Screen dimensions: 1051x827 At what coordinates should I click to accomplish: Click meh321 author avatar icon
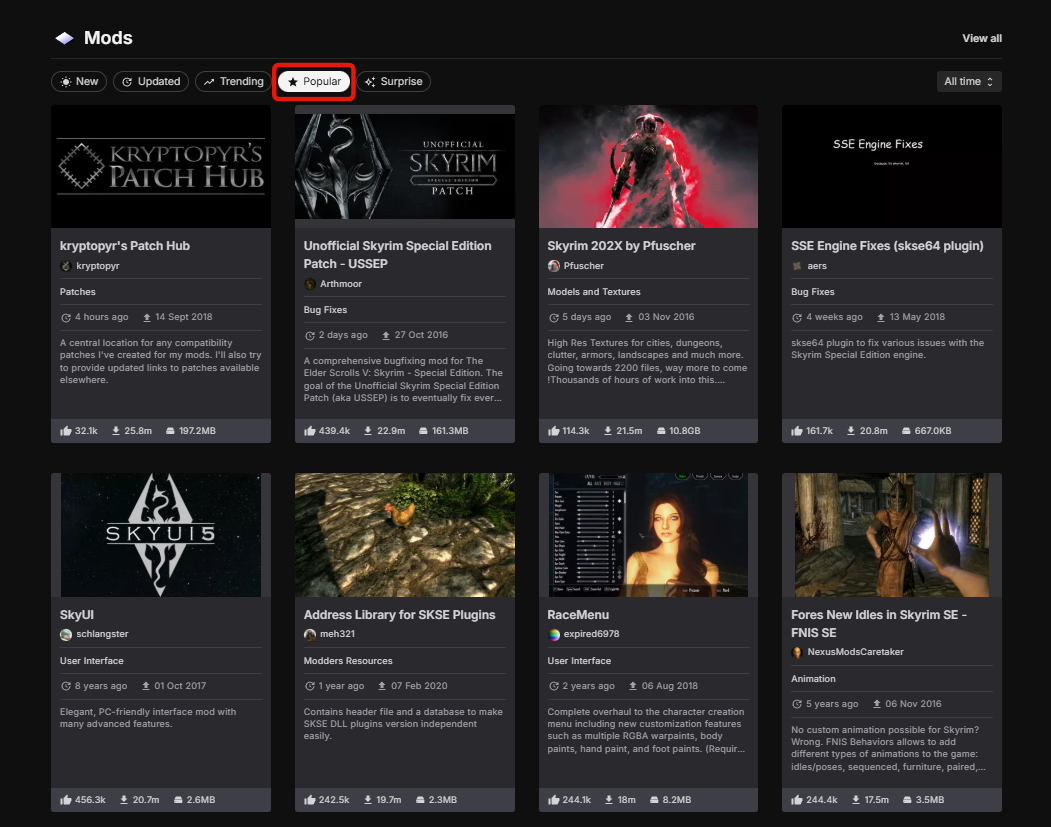coord(310,635)
